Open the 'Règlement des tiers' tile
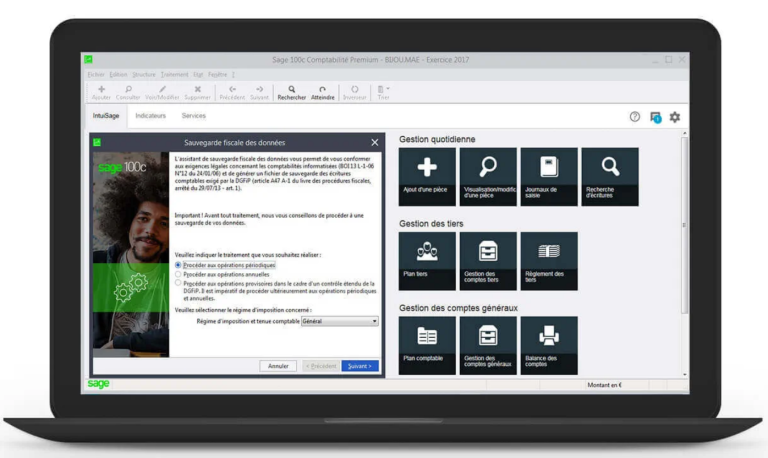 tap(549, 261)
